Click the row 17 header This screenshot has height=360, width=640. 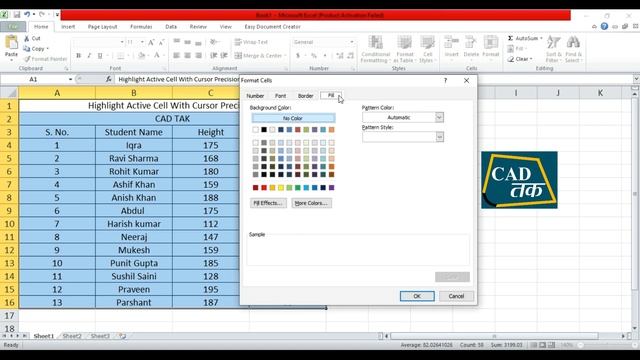9,316
